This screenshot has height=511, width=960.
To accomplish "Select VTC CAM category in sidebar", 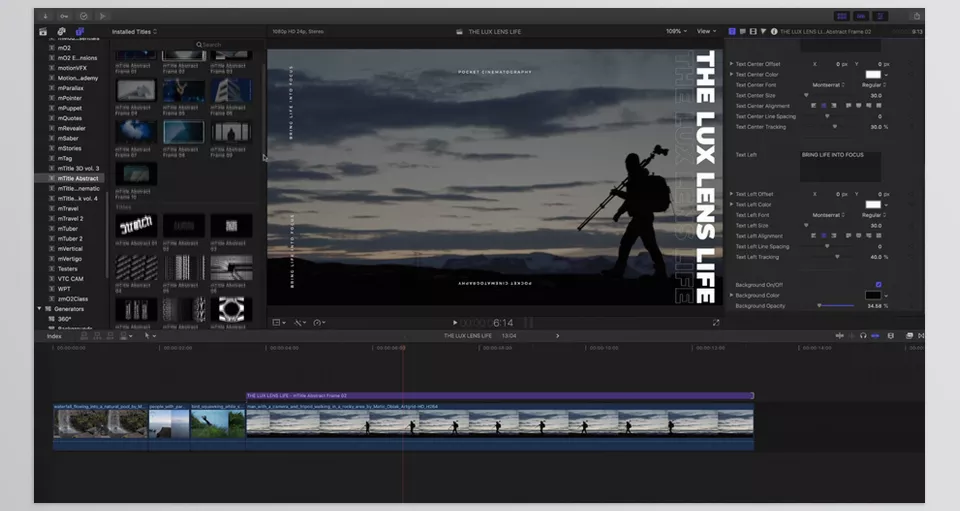I will (x=70, y=278).
